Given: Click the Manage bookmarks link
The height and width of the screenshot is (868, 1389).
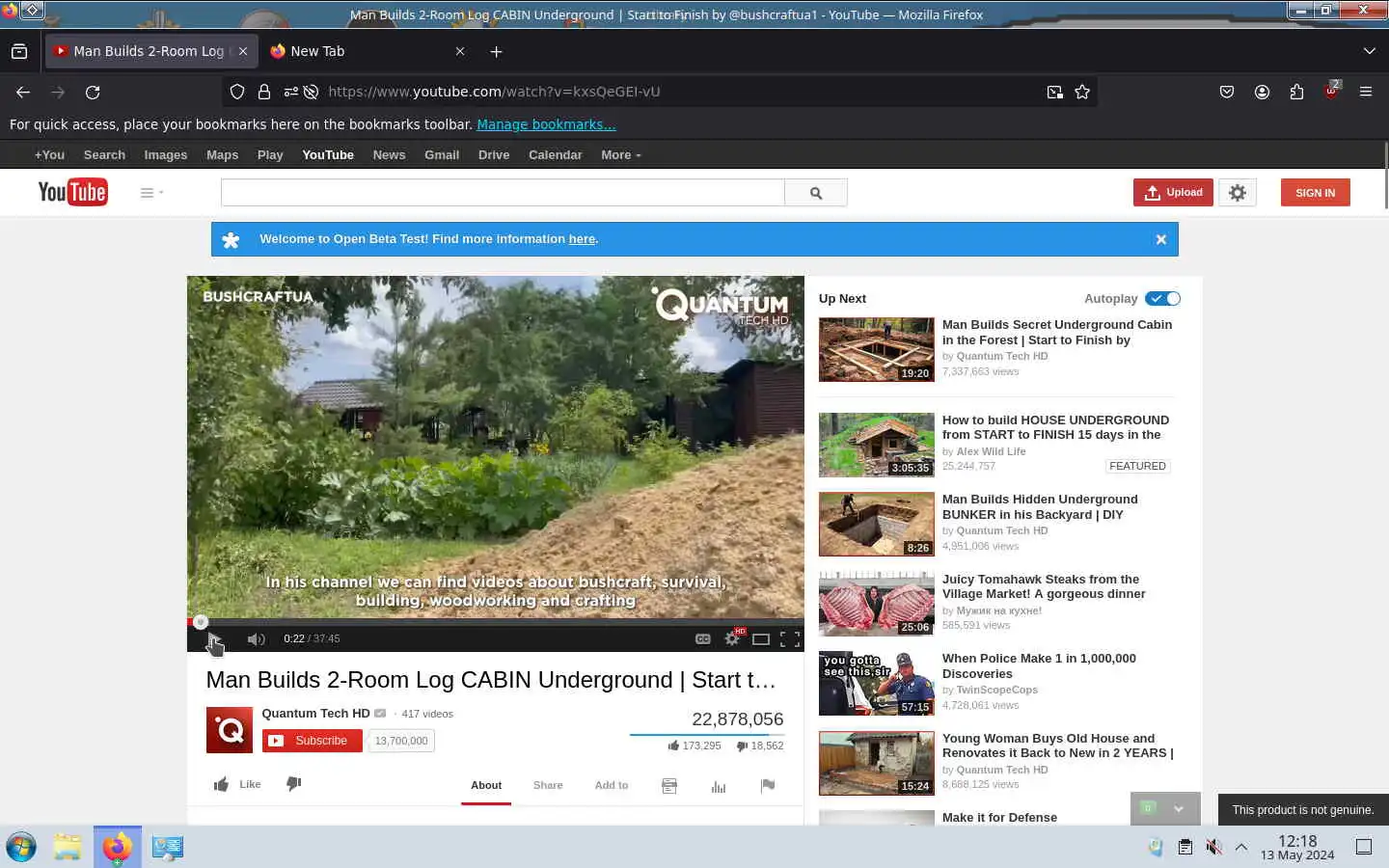Looking at the screenshot, I should [546, 124].
